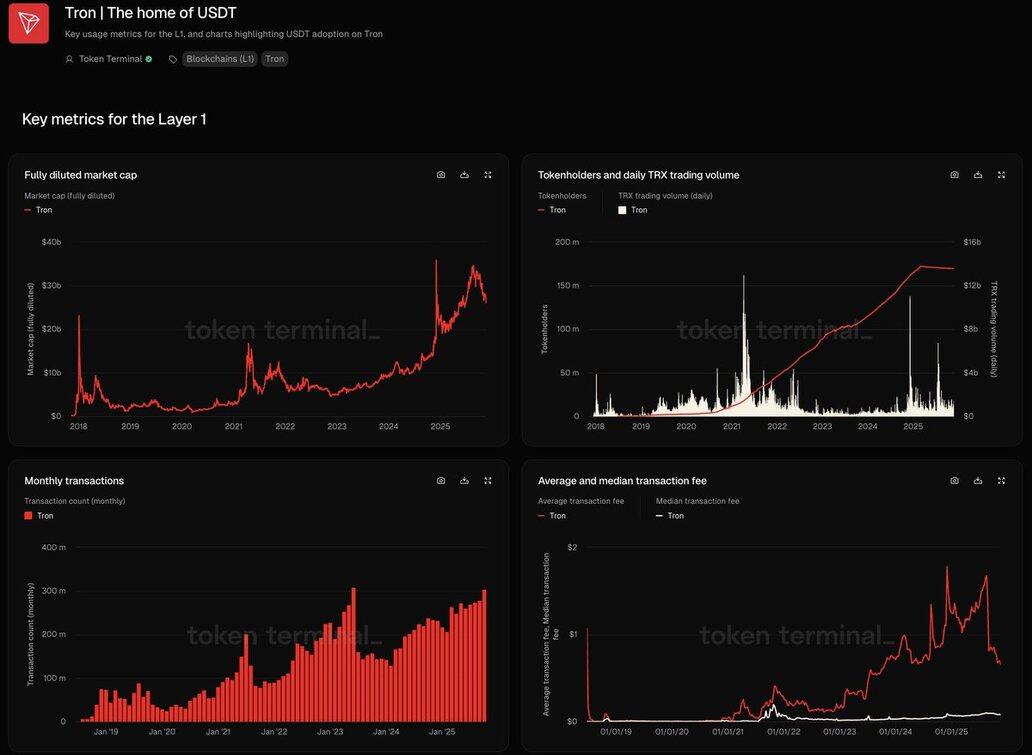Download the Tokenholders and TRX trading volume chart
This screenshot has height=755, width=1032.
[x=978, y=175]
